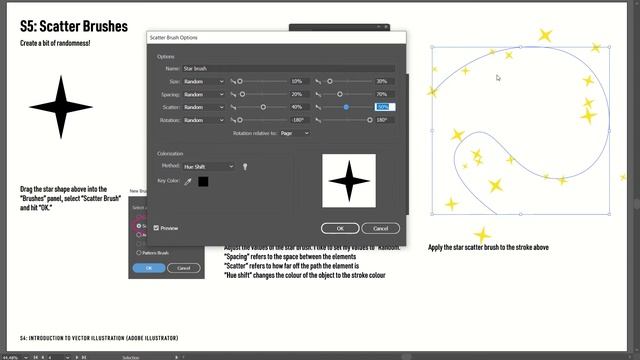640x360 pixels.
Task: Click the Scatter row maximum slider arrow icon
Action: tap(318, 107)
